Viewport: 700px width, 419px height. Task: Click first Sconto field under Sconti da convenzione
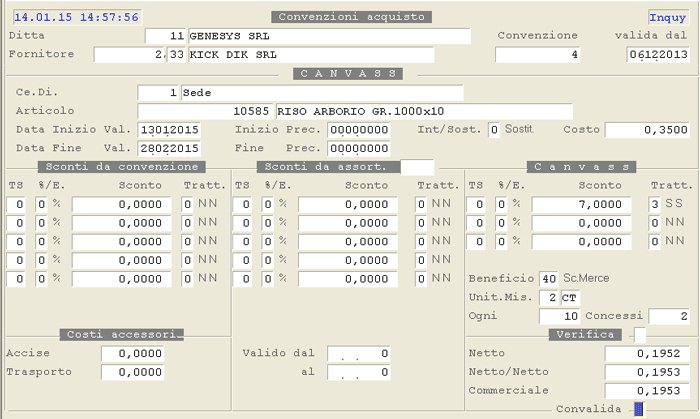click(x=121, y=204)
